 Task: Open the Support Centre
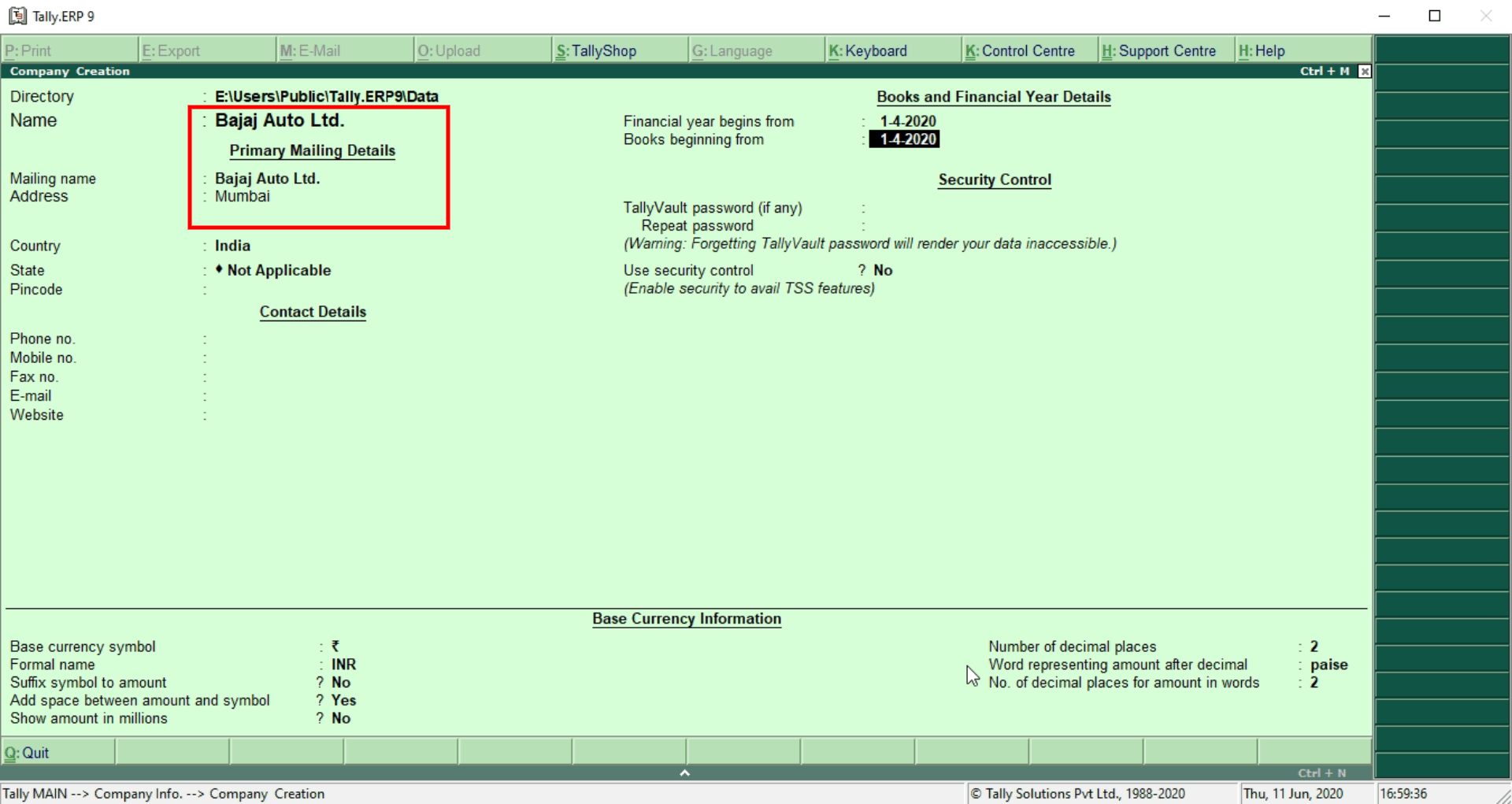(x=1158, y=51)
